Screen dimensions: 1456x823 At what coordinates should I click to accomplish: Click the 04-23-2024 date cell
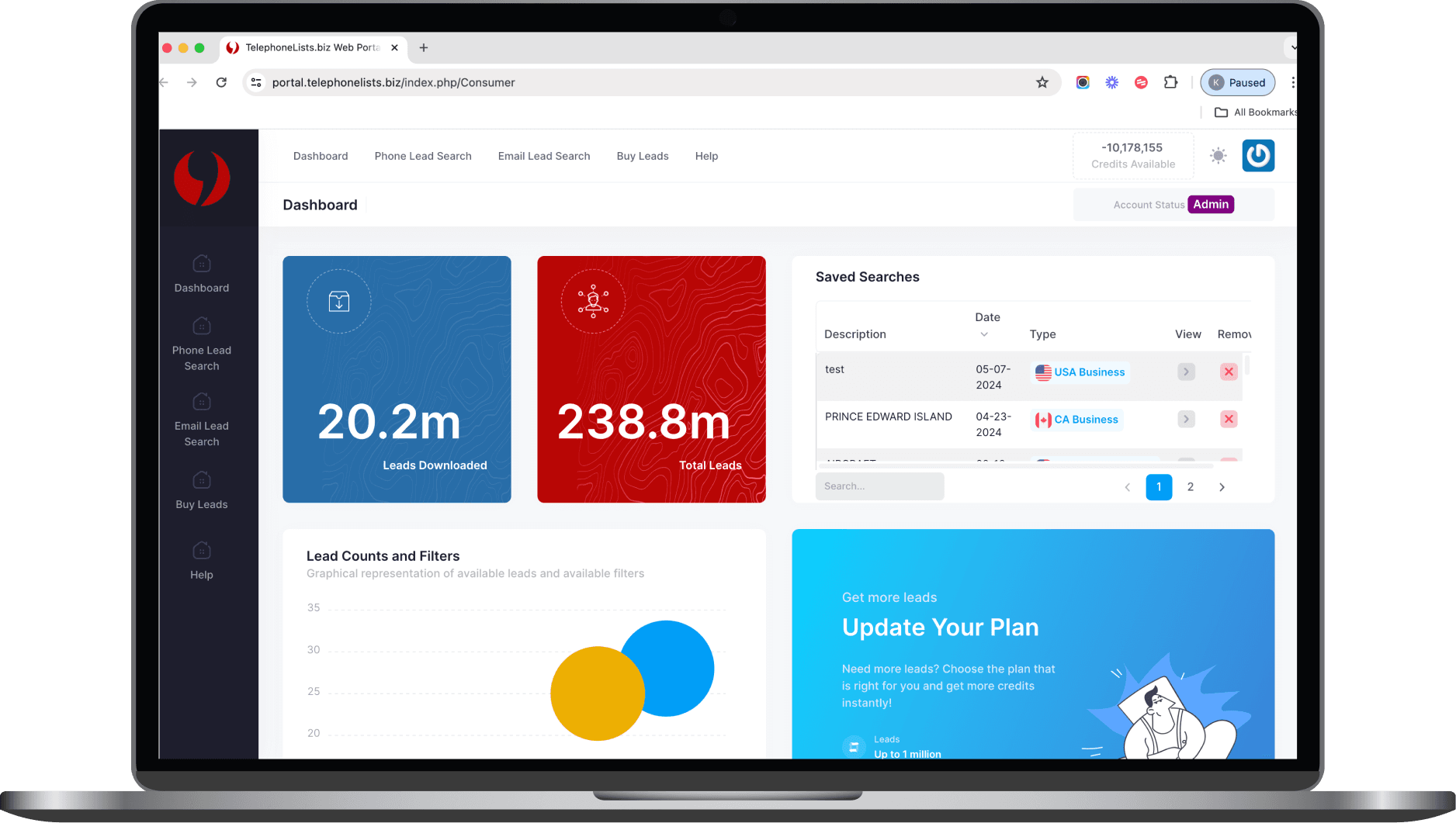point(993,424)
